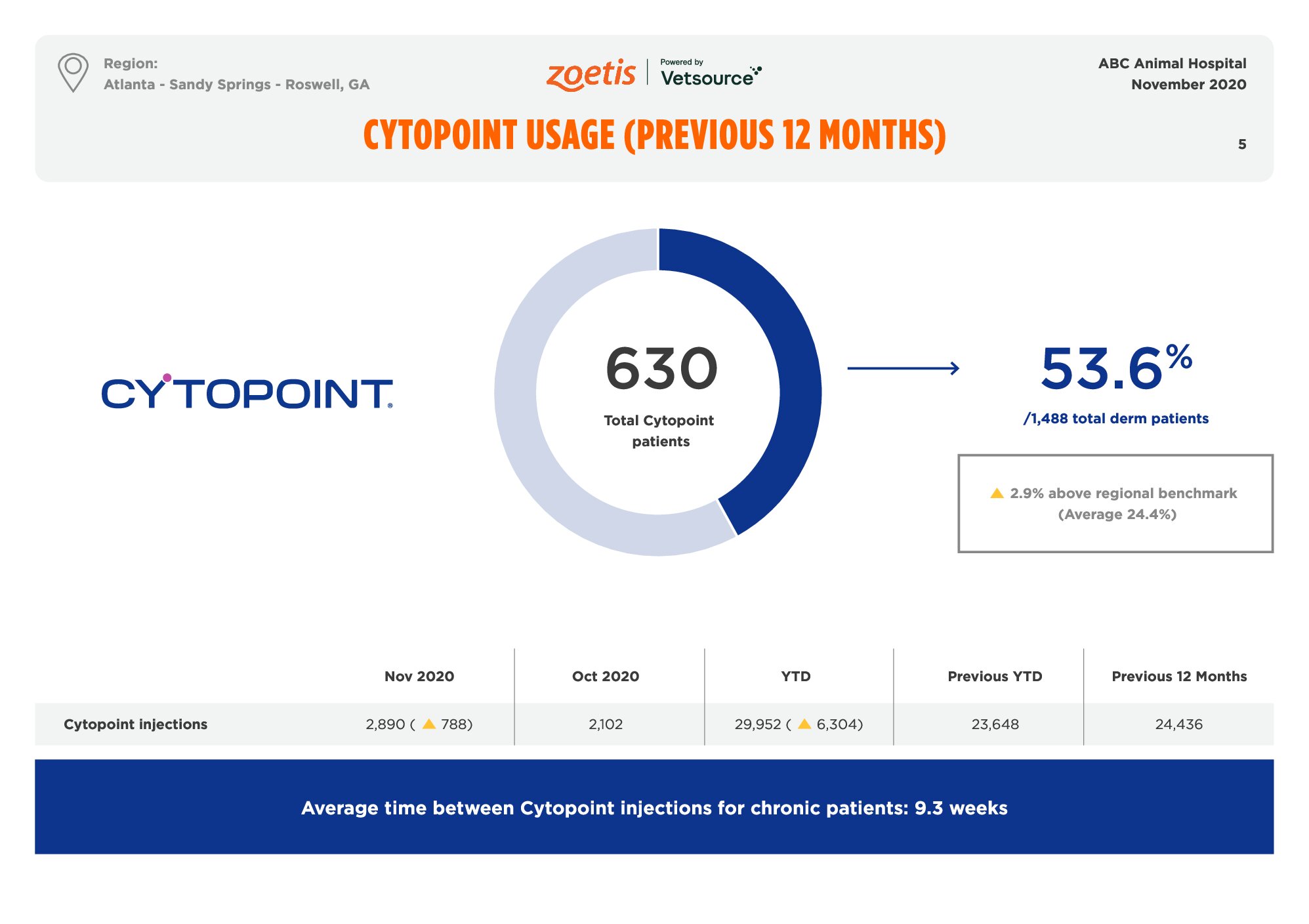Viewport: 1309px width, 924px height.
Task: Click /1,488 total derm patients text
Action: tap(1115, 419)
